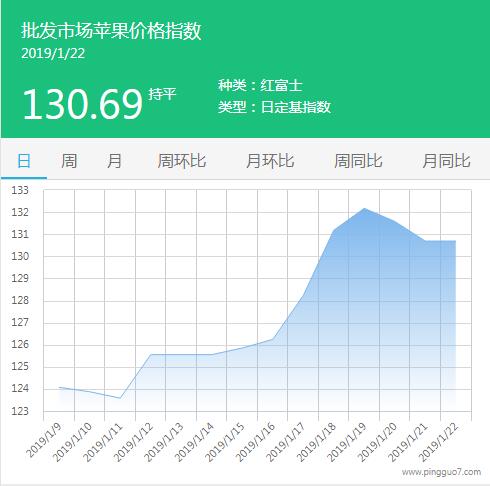Click y-axis value 132
Image resolution: width=490 pixels, height=486 pixels.
pyautogui.click(x=20, y=212)
